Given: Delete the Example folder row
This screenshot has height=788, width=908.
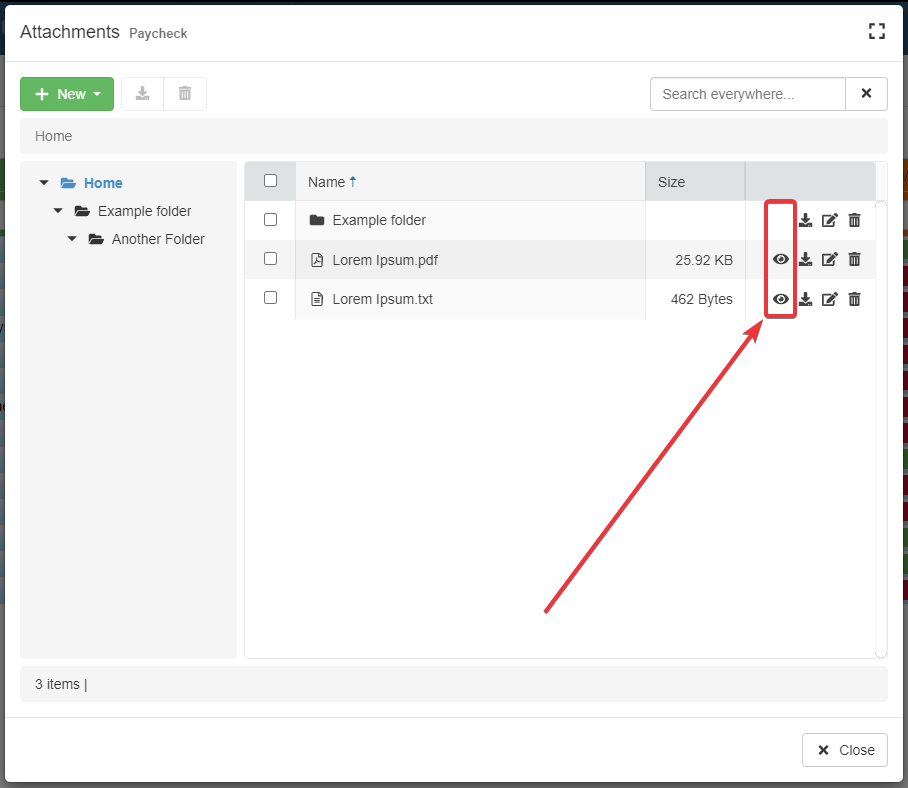Looking at the screenshot, I should [x=854, y=220].
